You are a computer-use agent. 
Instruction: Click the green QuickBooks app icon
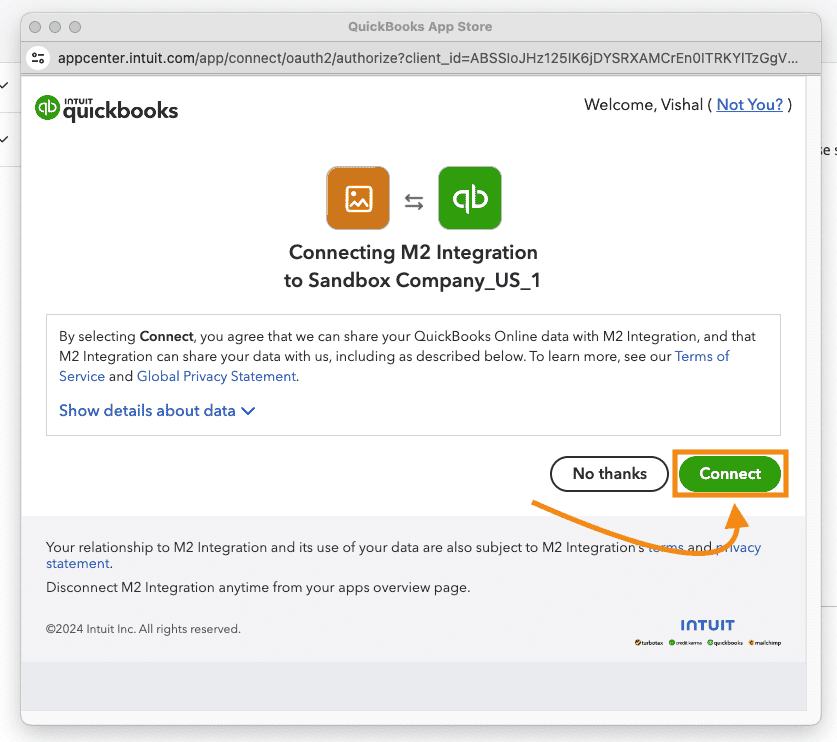point(469,197)
